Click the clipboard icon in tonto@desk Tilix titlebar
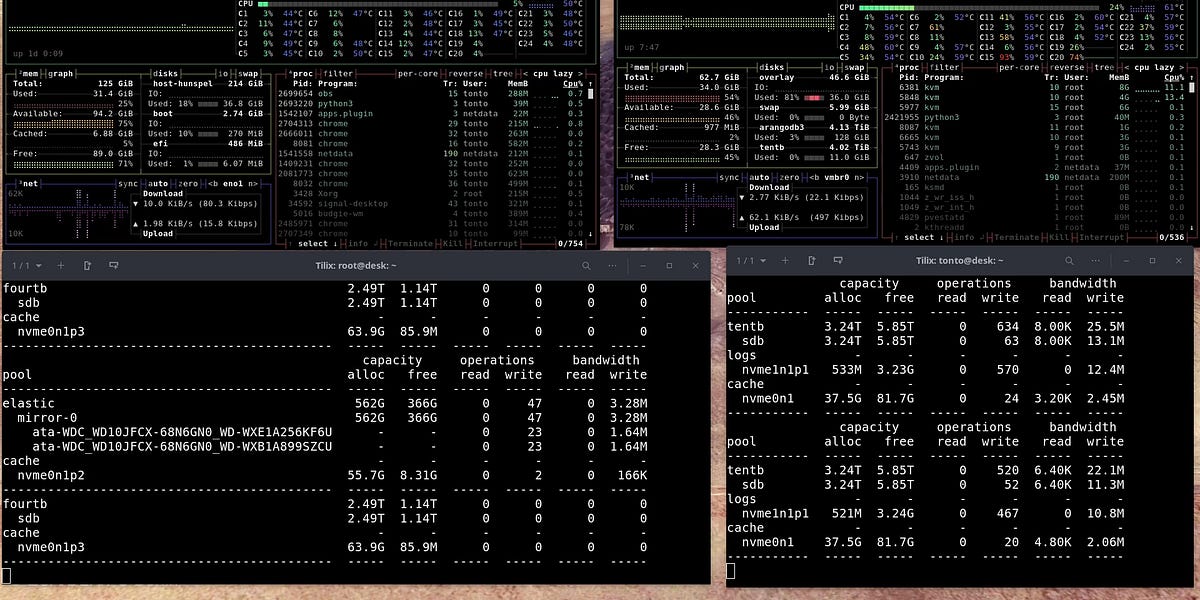The width and height of the screenshot is (1200, 600). coord(811,260)
